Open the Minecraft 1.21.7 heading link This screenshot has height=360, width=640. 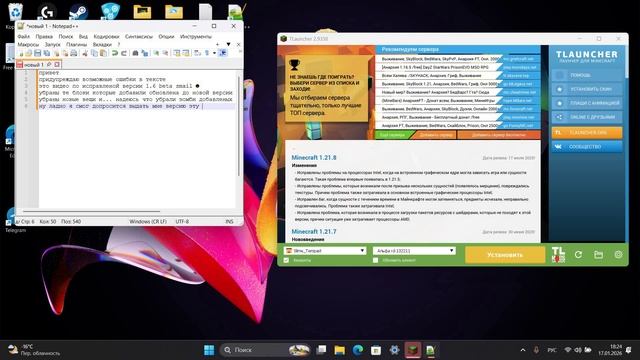[314, 231]
